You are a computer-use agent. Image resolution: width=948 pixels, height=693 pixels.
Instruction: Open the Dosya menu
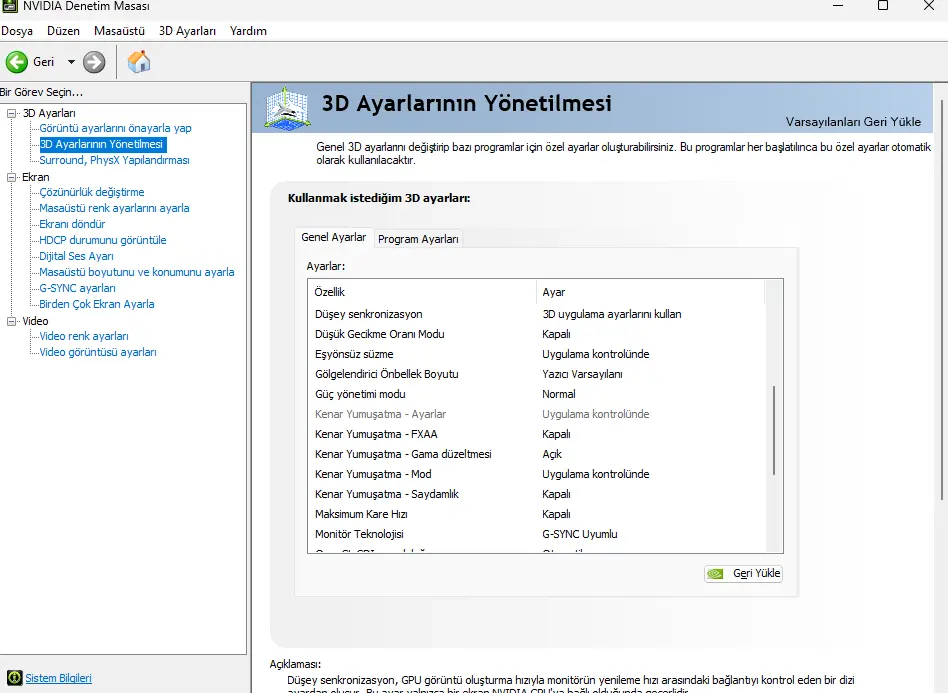point(17,31)
